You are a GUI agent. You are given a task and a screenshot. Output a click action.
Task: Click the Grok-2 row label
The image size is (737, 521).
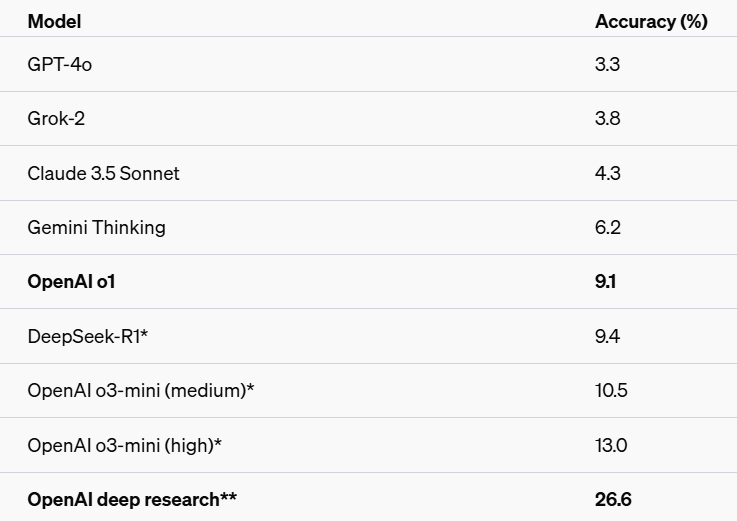point(56,118)
